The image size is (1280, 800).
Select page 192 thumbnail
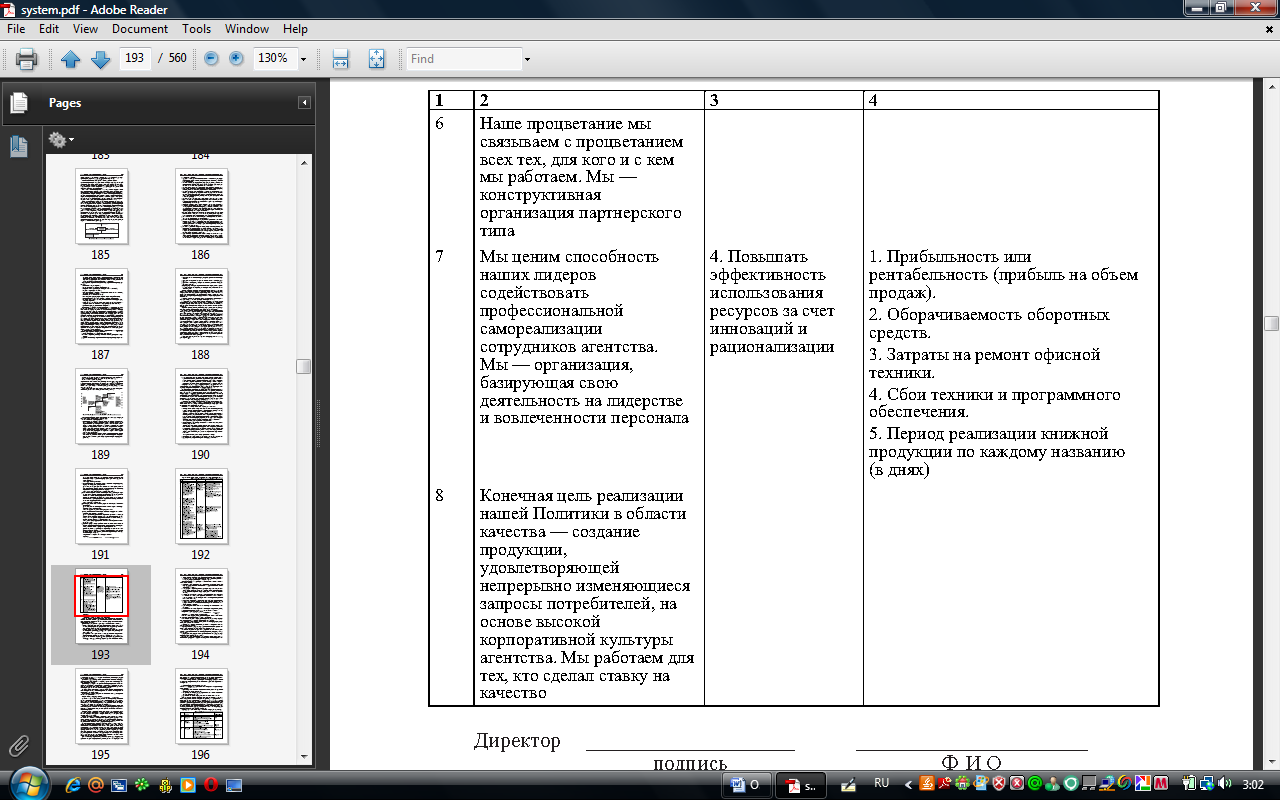pyautogui.click(x=201, y=506)
